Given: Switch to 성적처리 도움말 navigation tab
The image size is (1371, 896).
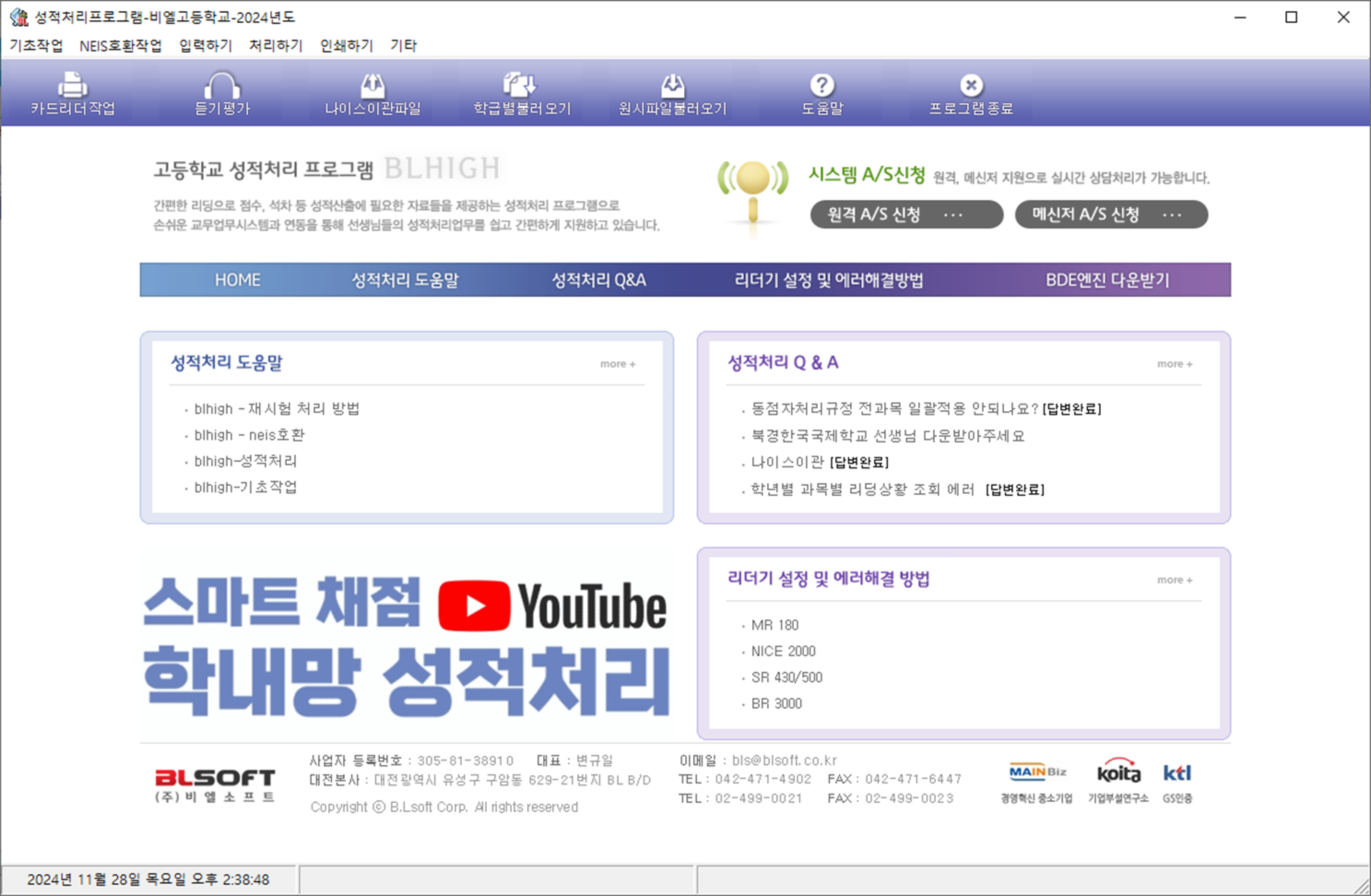Looking at the screenshot, I should [x=405, y=280].
